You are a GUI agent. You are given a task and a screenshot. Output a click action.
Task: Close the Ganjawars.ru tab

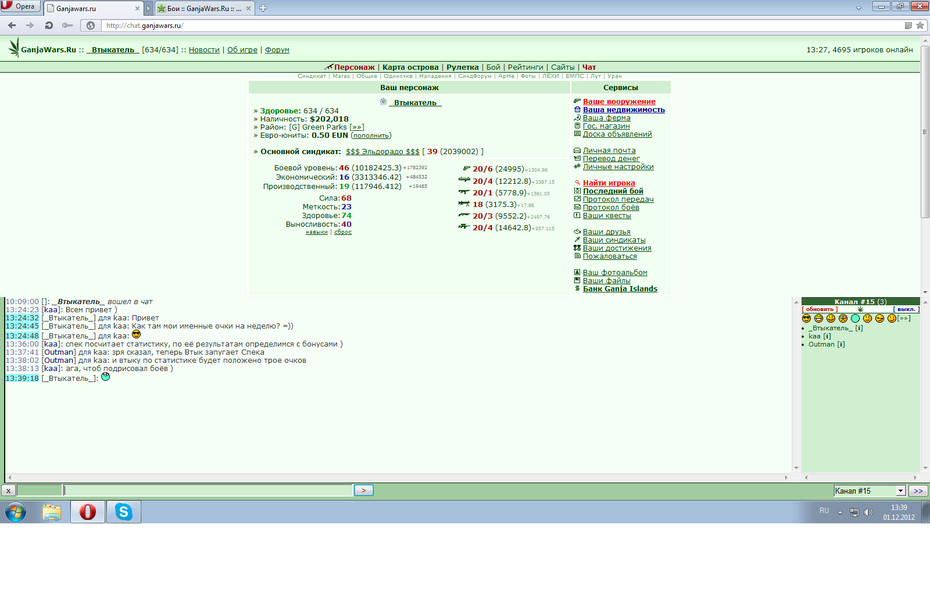point(138,8)
